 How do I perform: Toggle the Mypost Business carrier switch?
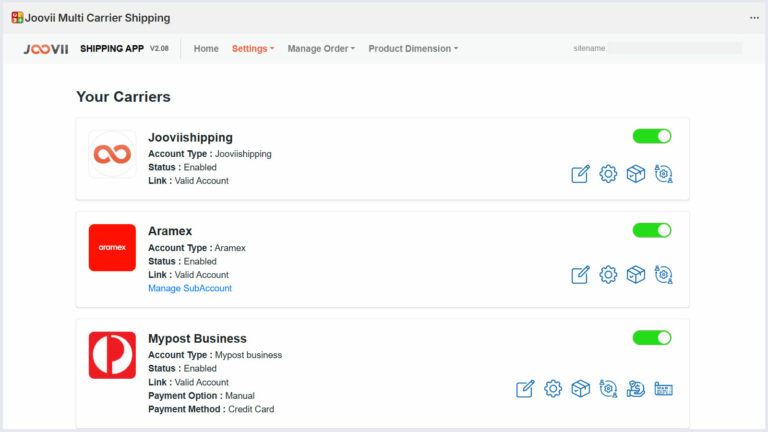point(652,338)
